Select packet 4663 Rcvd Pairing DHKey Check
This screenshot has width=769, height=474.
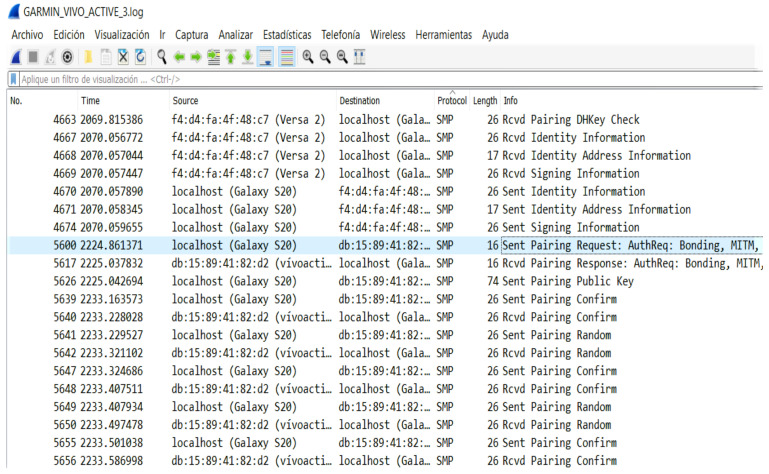click(x=385, y=120)
